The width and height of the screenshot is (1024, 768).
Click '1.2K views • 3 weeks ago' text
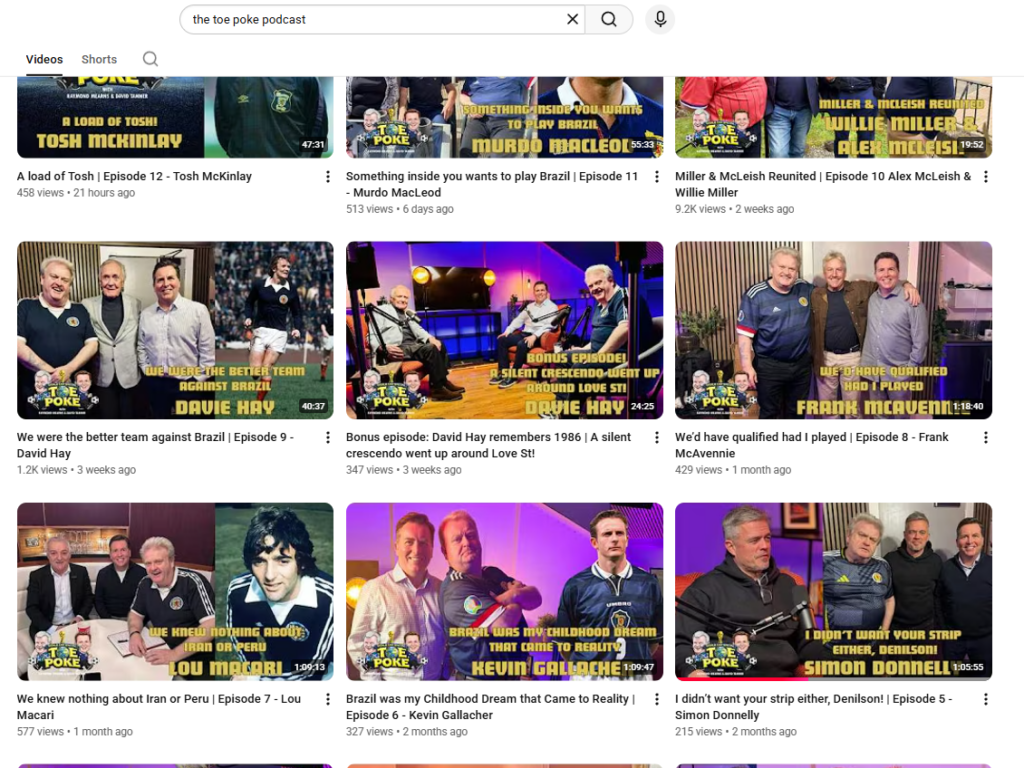pyautogui.click(x=76, y=470)
